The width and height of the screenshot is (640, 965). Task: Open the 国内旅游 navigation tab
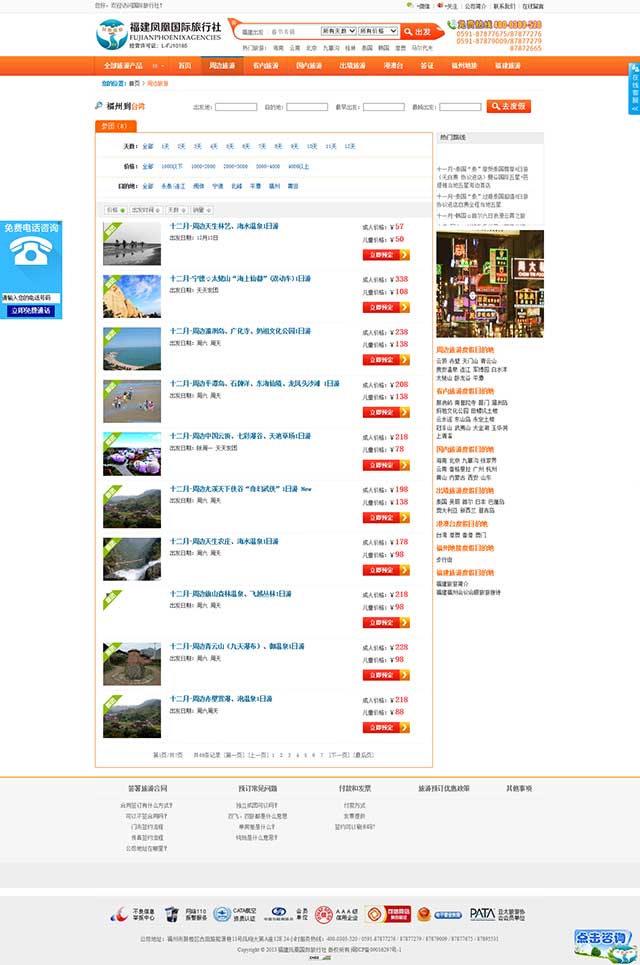(309, 66)
